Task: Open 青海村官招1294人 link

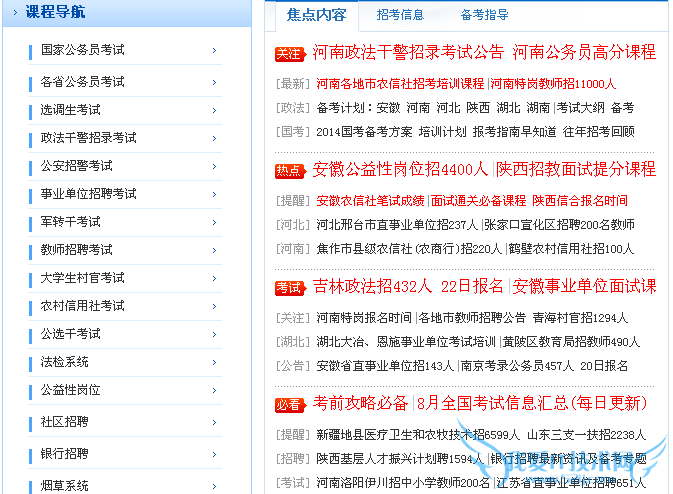Action: 580,318
